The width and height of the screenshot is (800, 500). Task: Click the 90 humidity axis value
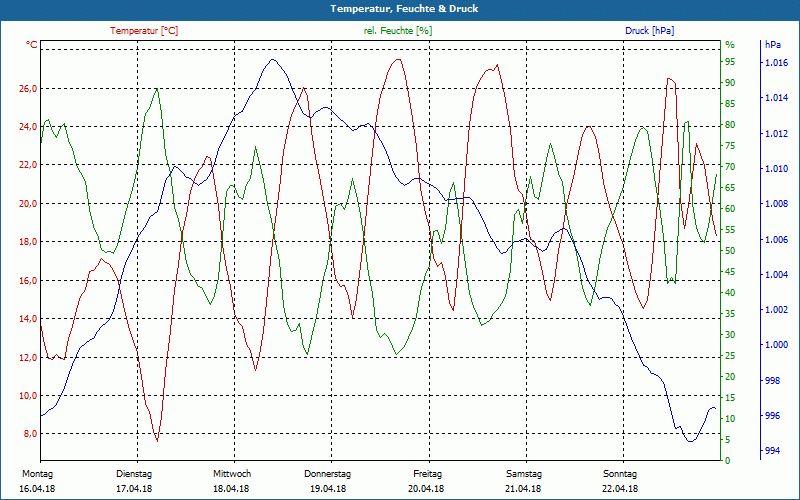click(x=730, y=83)
